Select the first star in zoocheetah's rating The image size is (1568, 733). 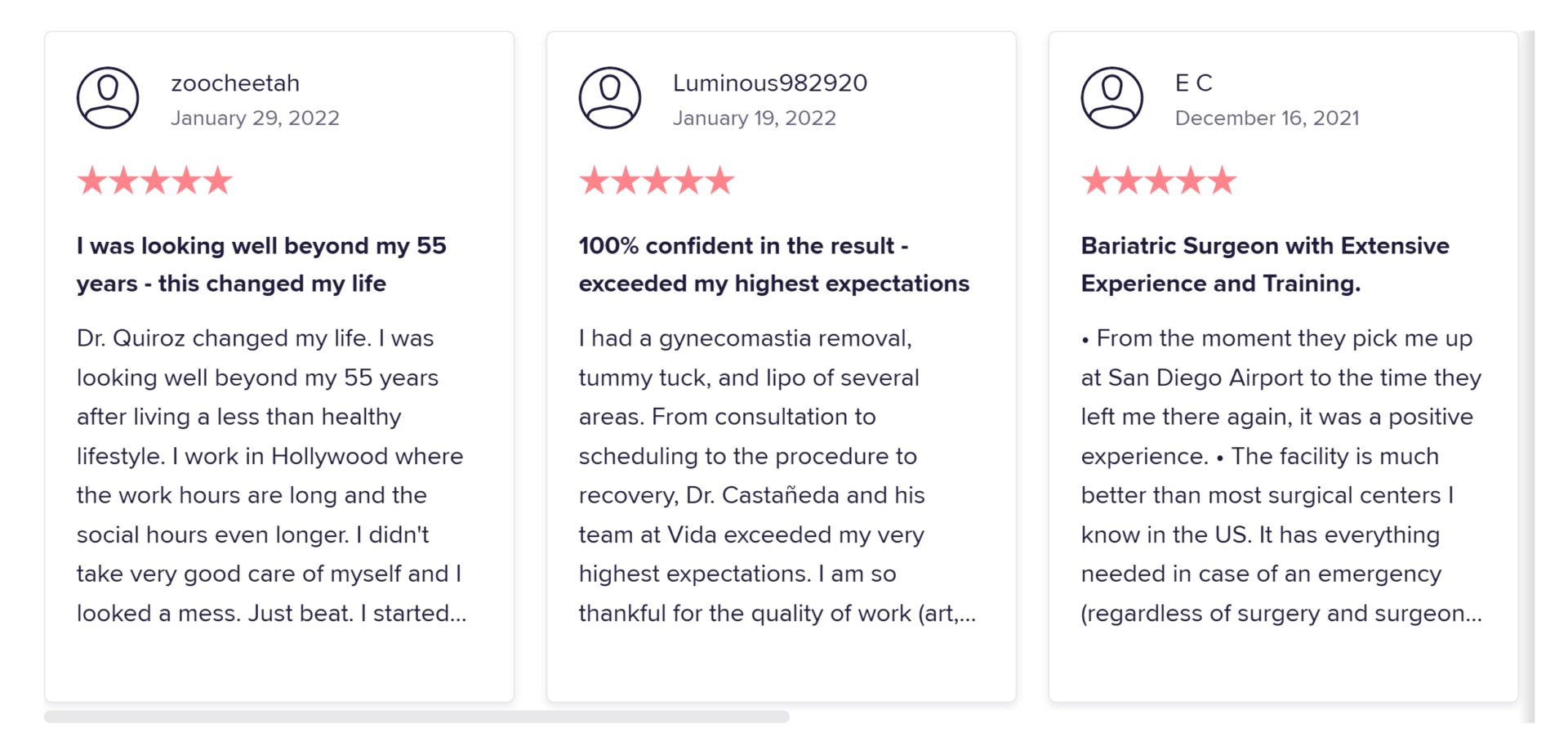pos(92,180)
